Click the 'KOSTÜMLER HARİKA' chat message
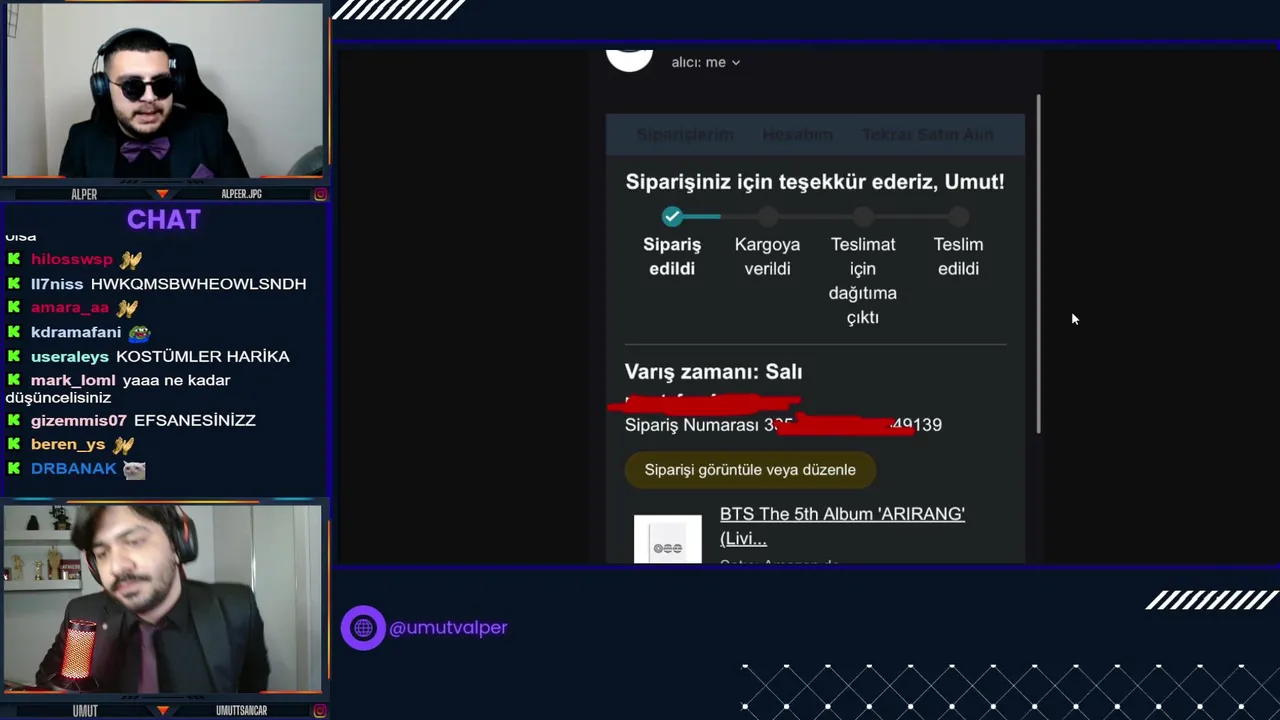The image size is (1280, 720). 203,357
